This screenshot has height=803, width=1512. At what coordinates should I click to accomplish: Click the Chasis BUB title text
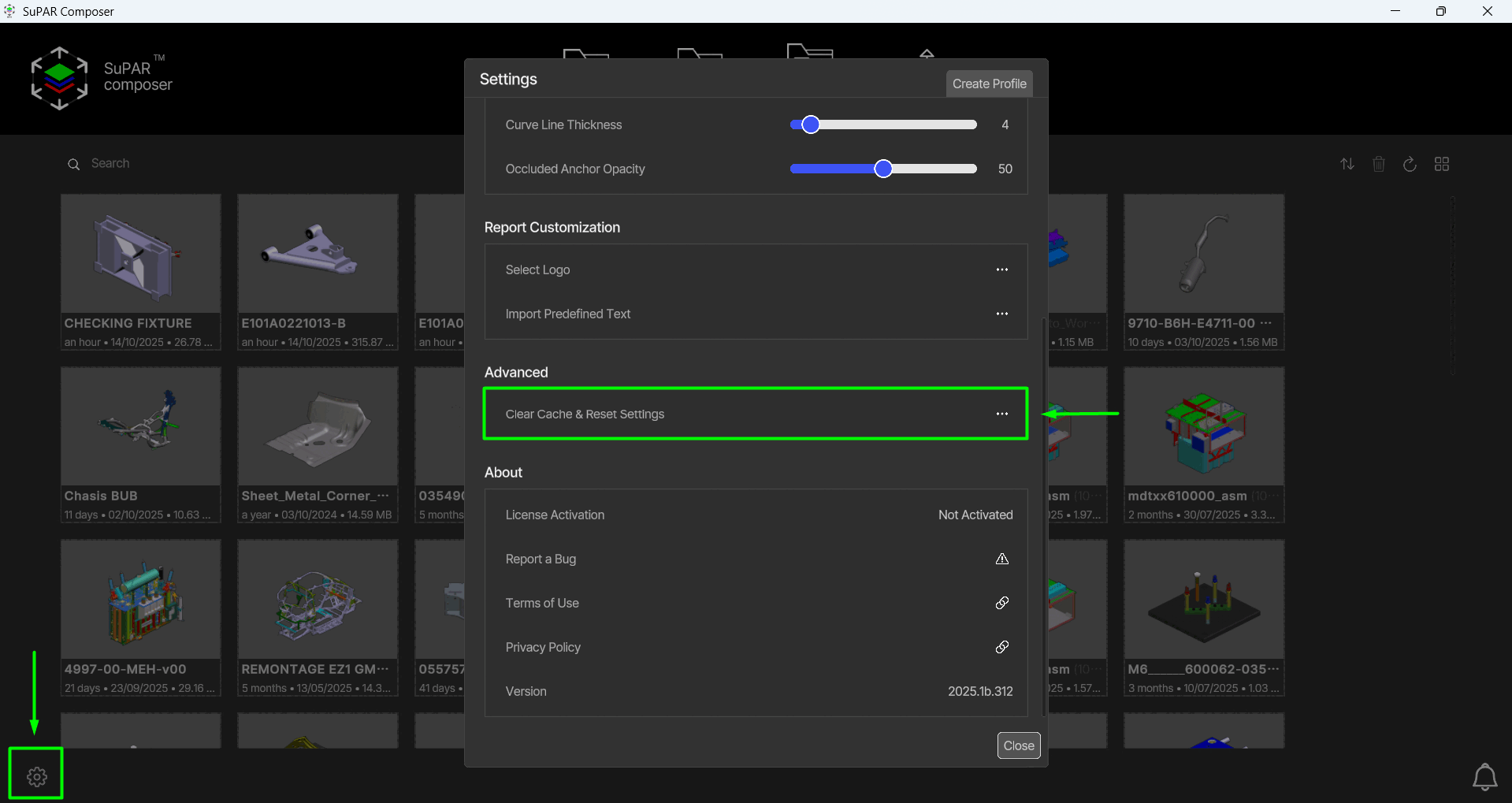[x=101, y=496]
